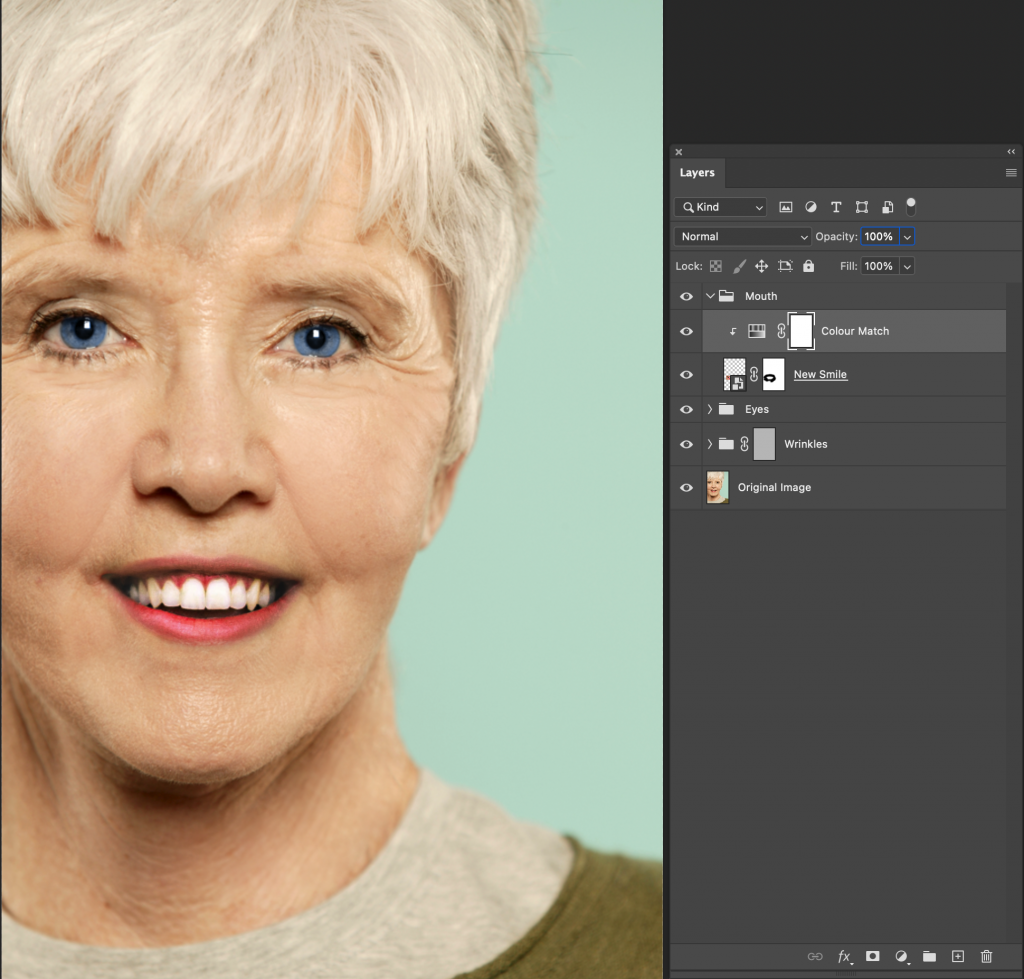Click the clipping arrow on Colour Match layer
This screenshot has height=979, width=1024.
[x=733, y=332]
